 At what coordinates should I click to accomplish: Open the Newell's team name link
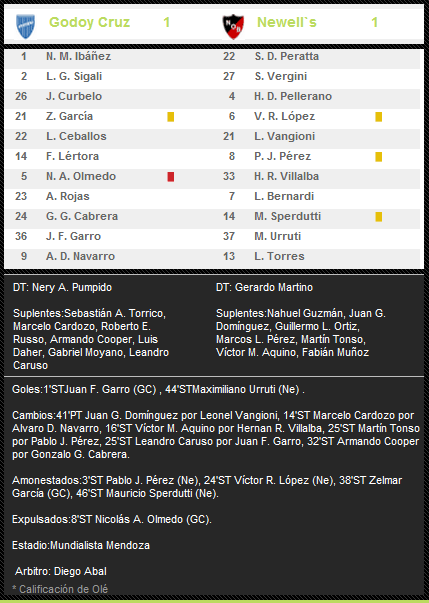pos(287,22)
